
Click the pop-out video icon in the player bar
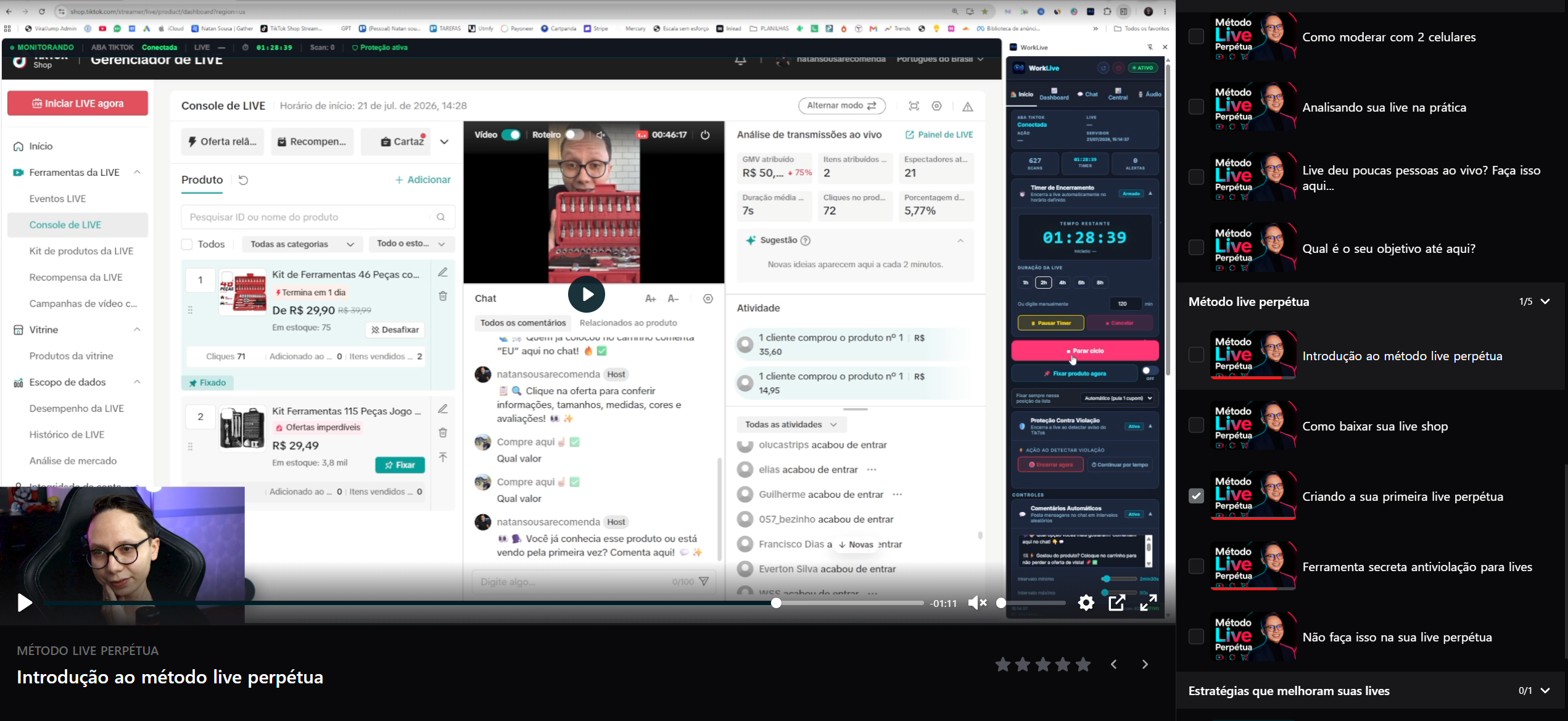[x=1116, y=603]
